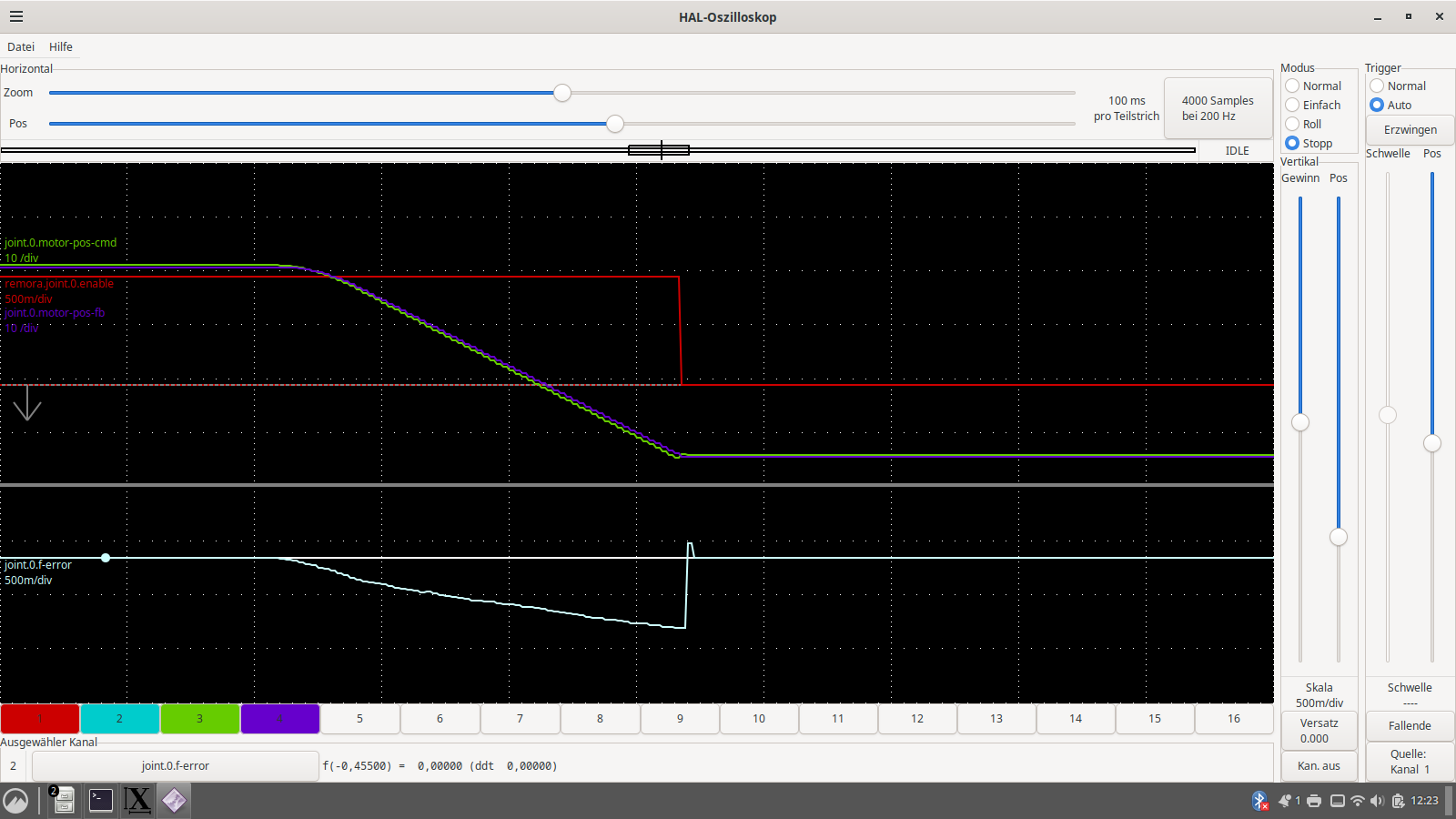The width and height of the screenshot is (1456, 819).
Task: Open display tray icon
Action: (x=1338, y=801)
